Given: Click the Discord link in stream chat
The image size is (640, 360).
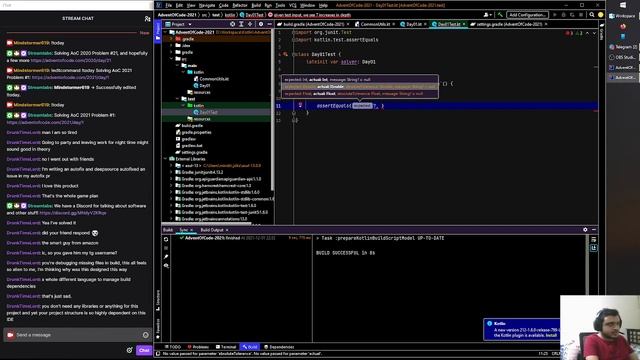Looking at the screenshot, I should coord(73,213).
